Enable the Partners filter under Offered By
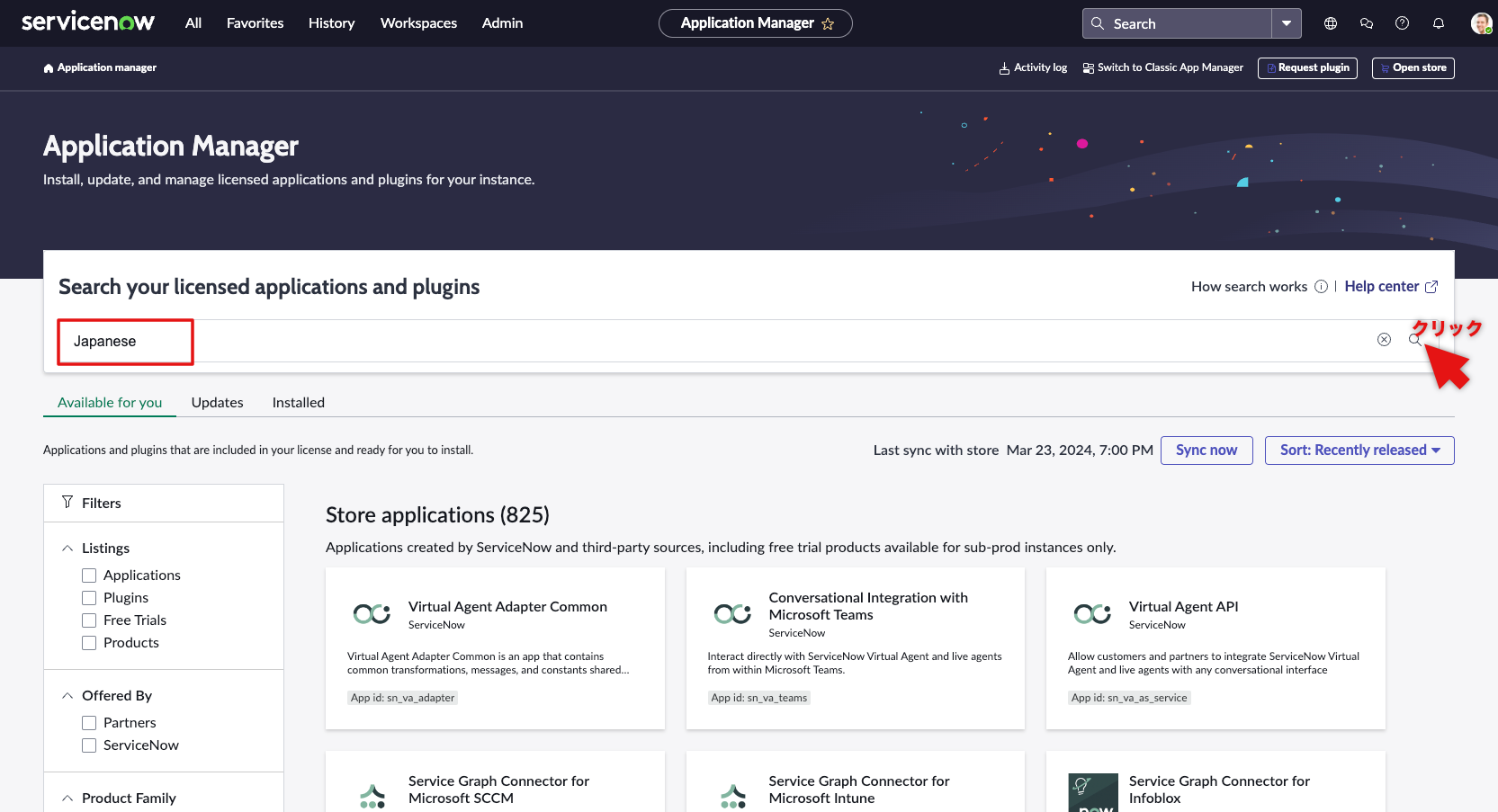 tap(88, 722)
